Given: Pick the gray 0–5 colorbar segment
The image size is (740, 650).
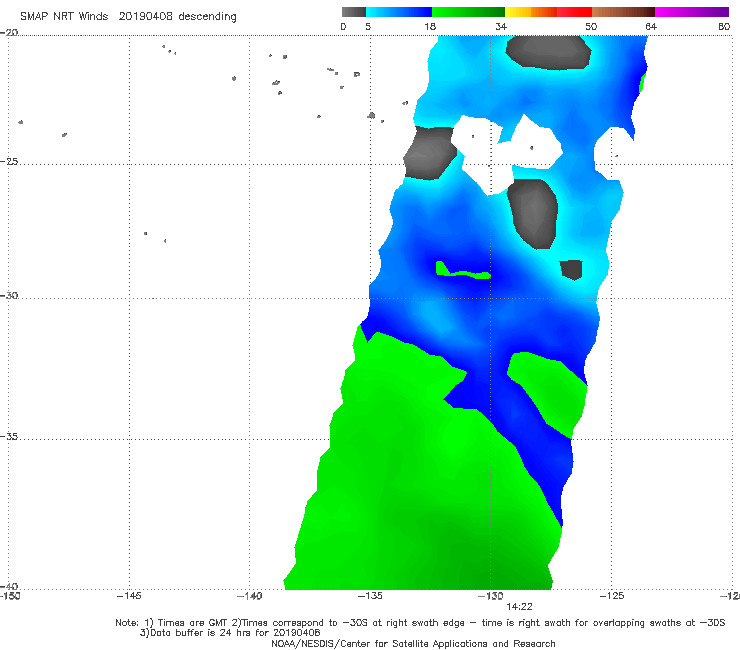Looking at the screenshot, I should click(x=354, y=12).
